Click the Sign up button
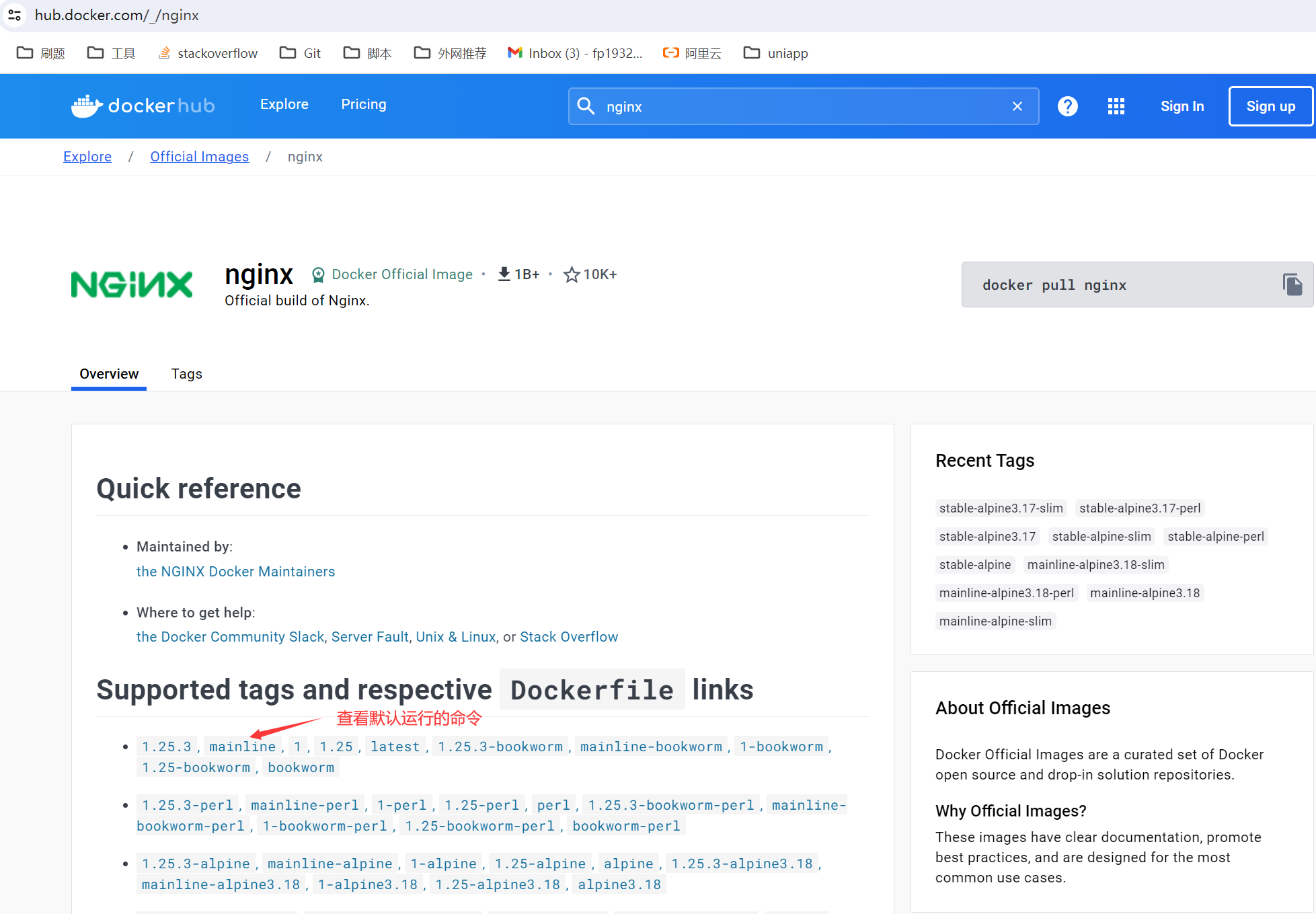This screenshot has height=914, width=1316. [1271, 106]
